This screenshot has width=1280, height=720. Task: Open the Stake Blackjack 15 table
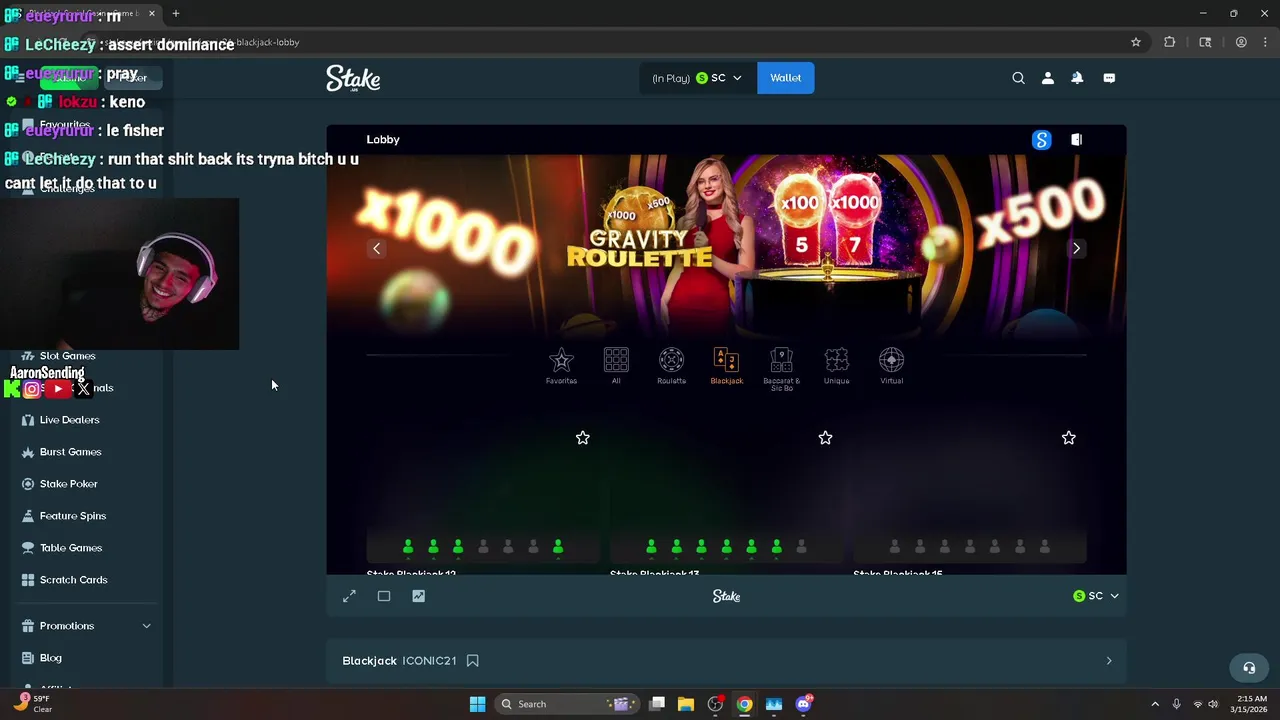(x=969, y=500)
